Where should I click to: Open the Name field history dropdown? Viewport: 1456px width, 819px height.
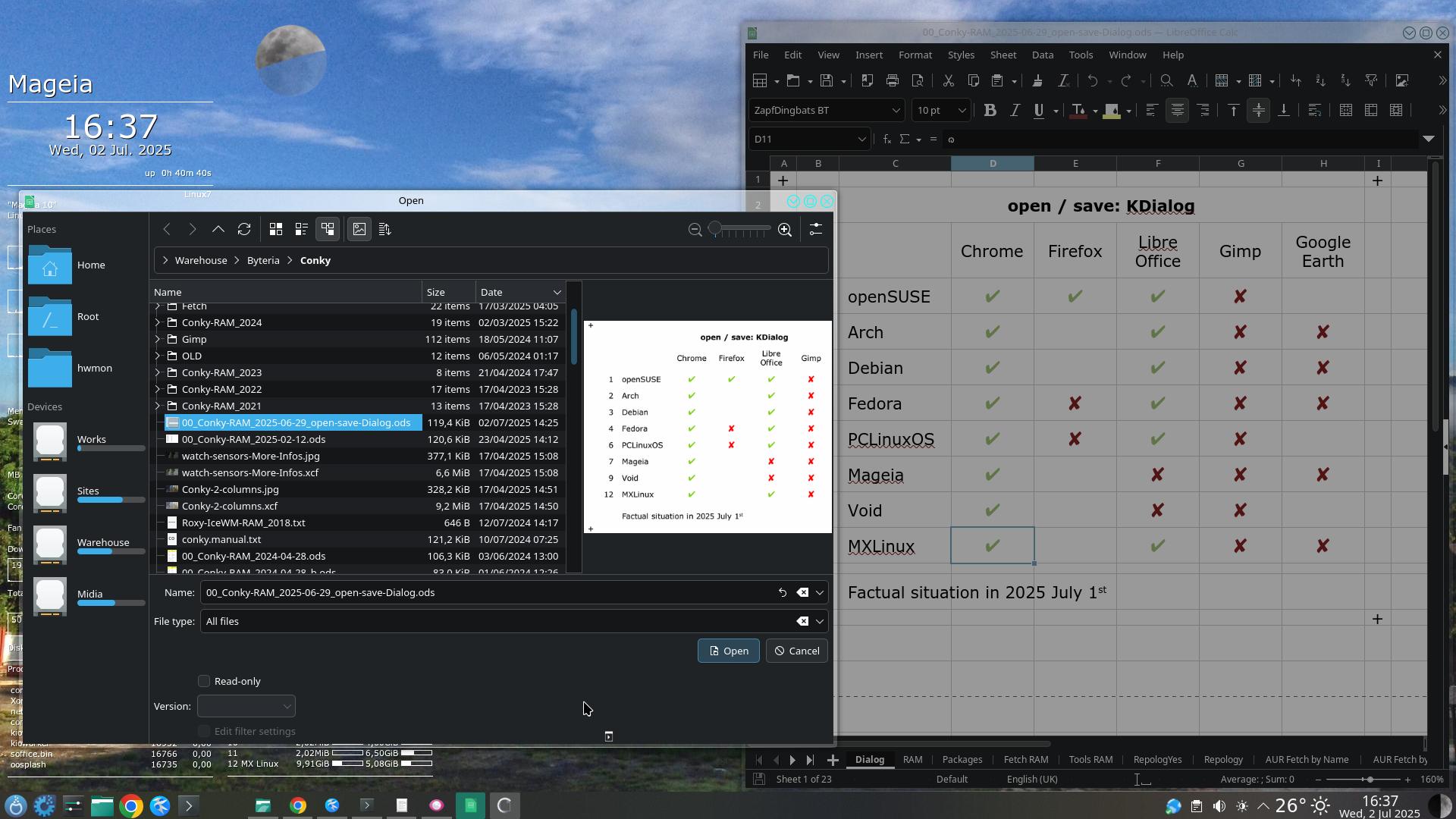coord(820,593)
